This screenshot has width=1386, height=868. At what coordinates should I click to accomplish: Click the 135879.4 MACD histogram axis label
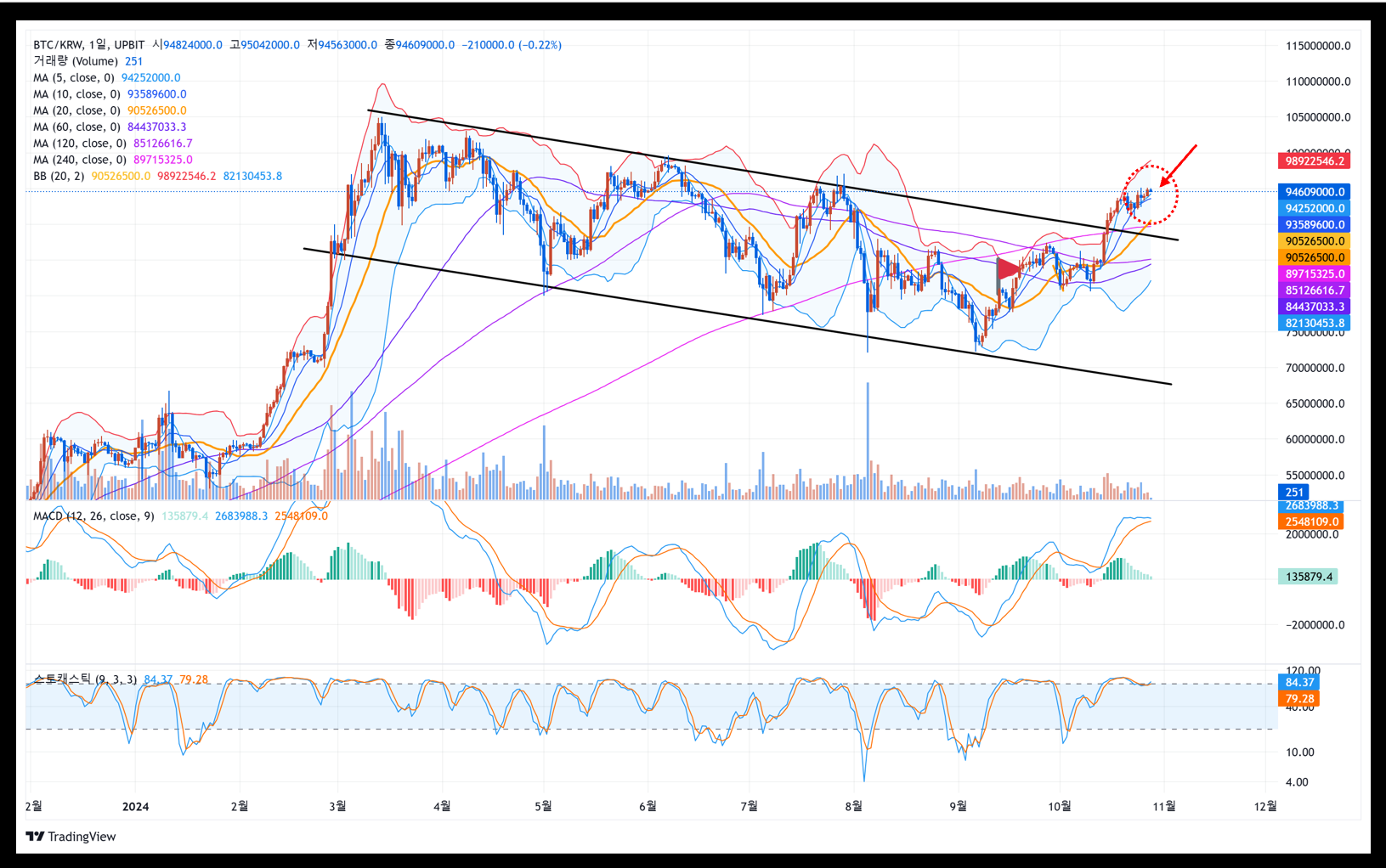(1309, 577)
